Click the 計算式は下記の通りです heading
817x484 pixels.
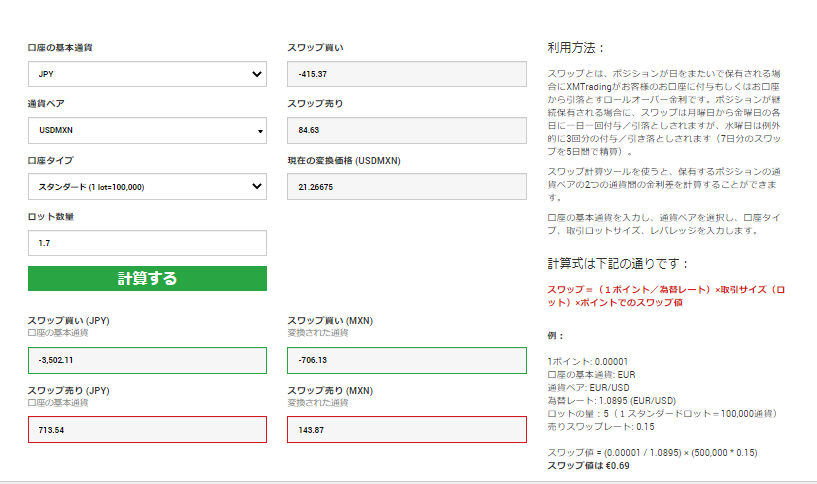click(x=618, y=264)
